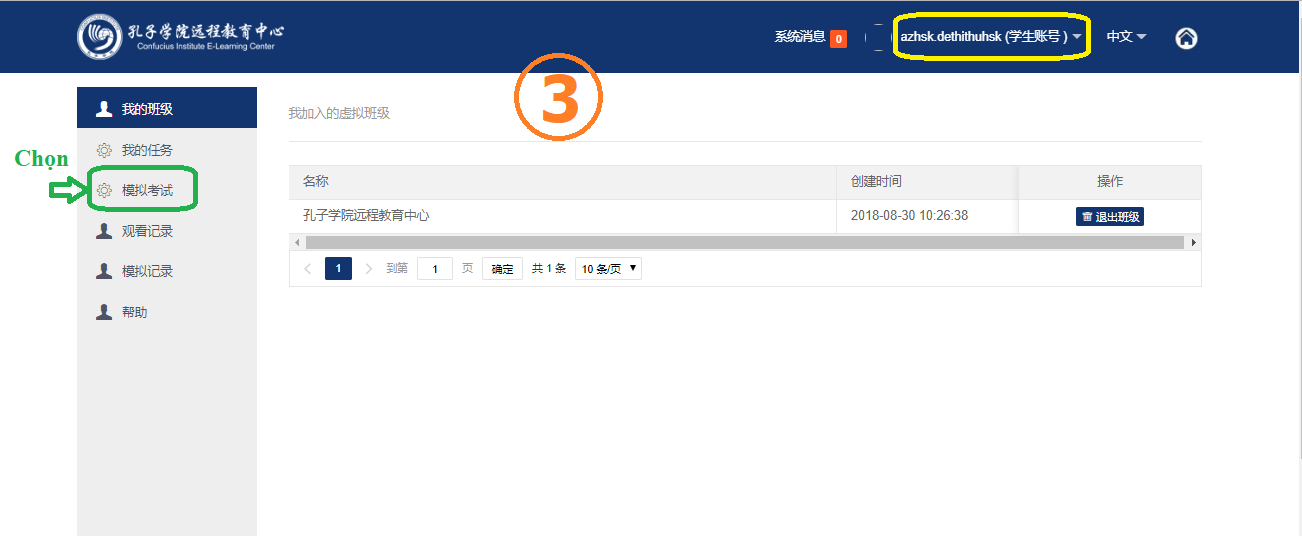Click the page number jump input field

coord(434,269)
